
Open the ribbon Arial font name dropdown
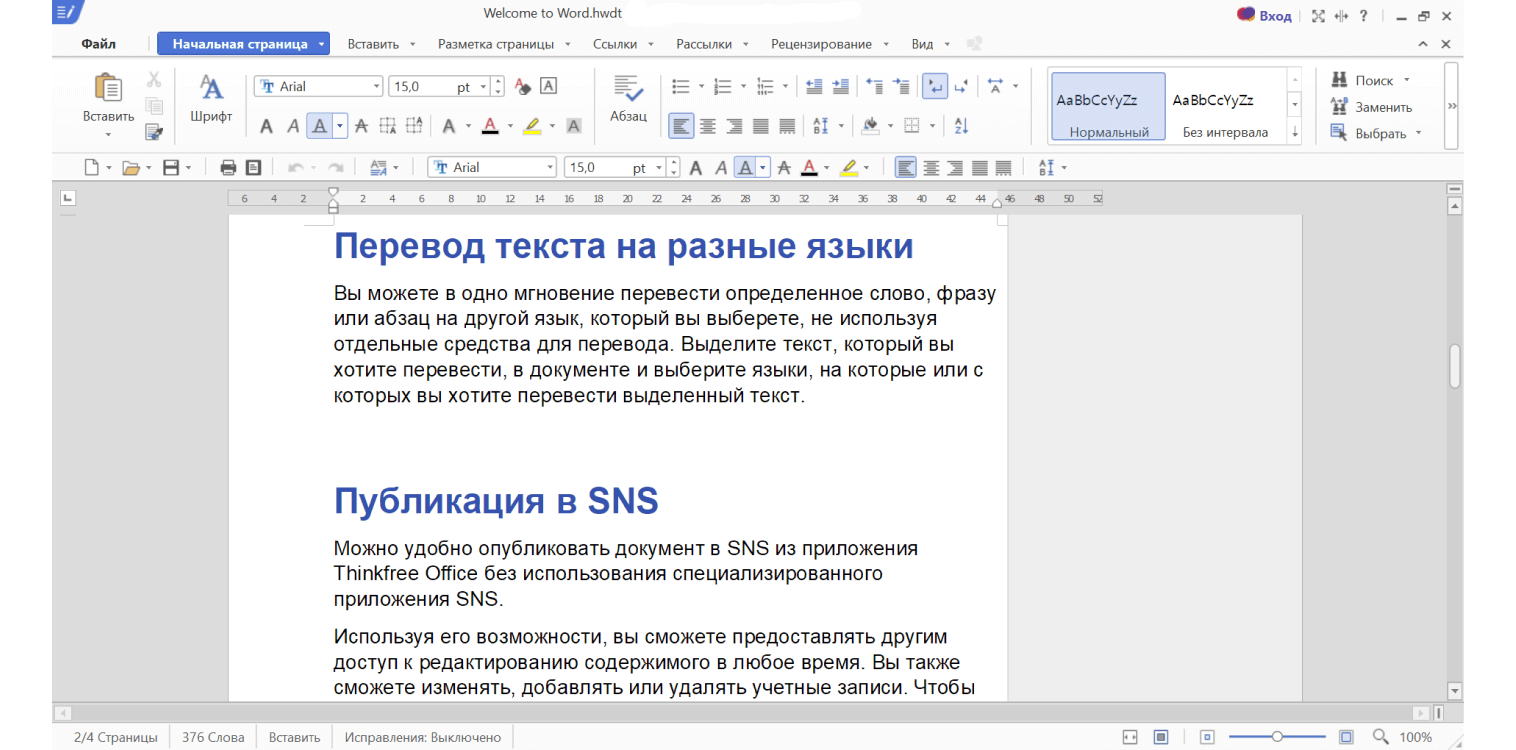coord(376,87)
